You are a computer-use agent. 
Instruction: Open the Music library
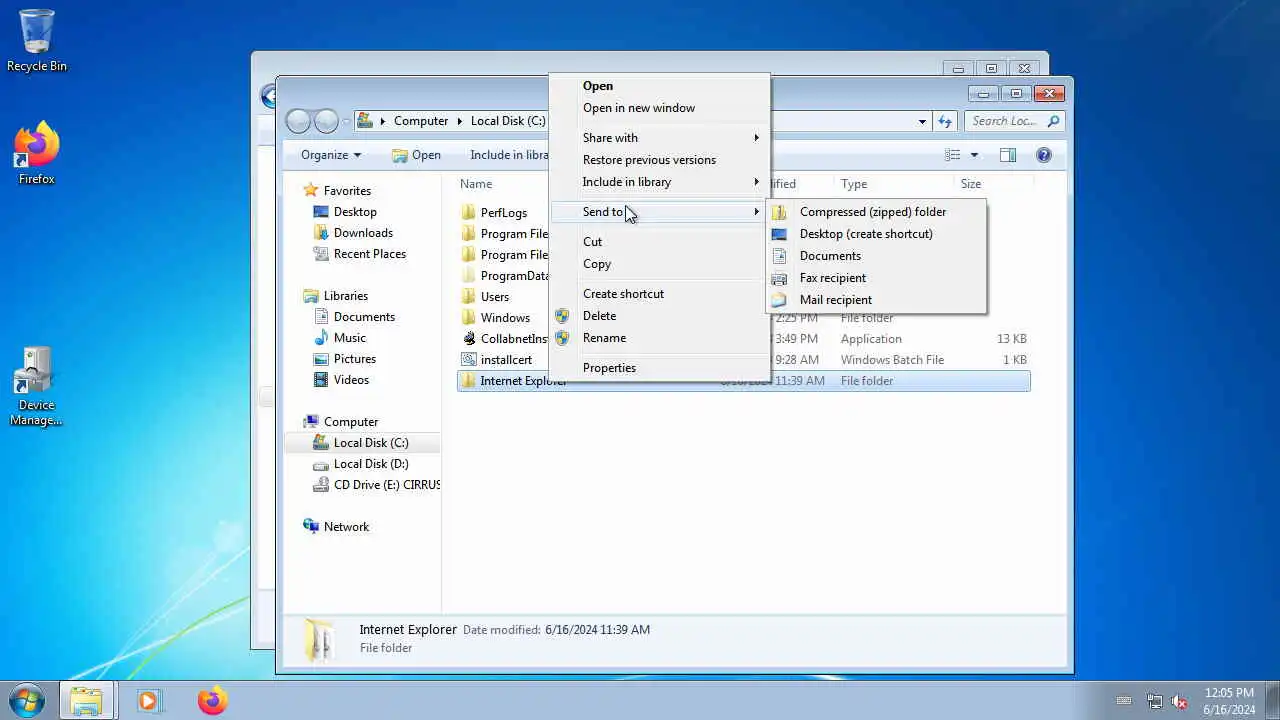click(340, 338)
